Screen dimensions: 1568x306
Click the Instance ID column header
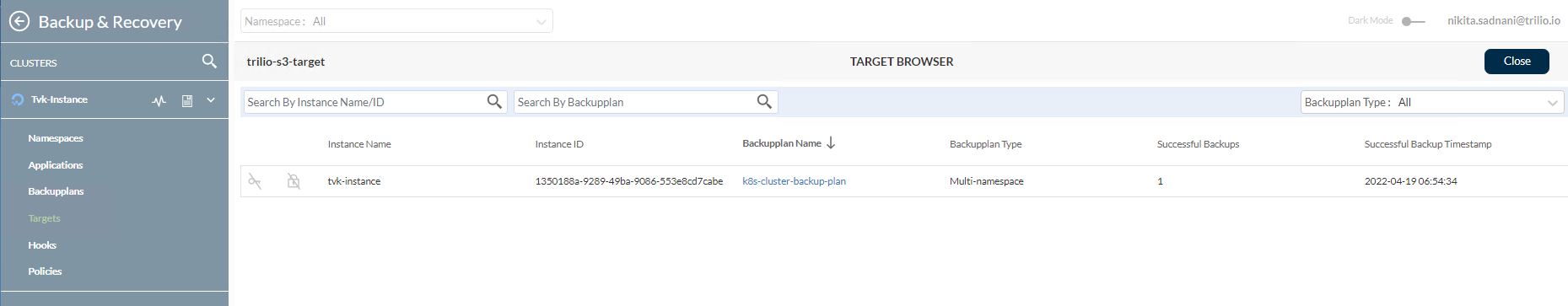pyautogui.click(x=559, y=144)
